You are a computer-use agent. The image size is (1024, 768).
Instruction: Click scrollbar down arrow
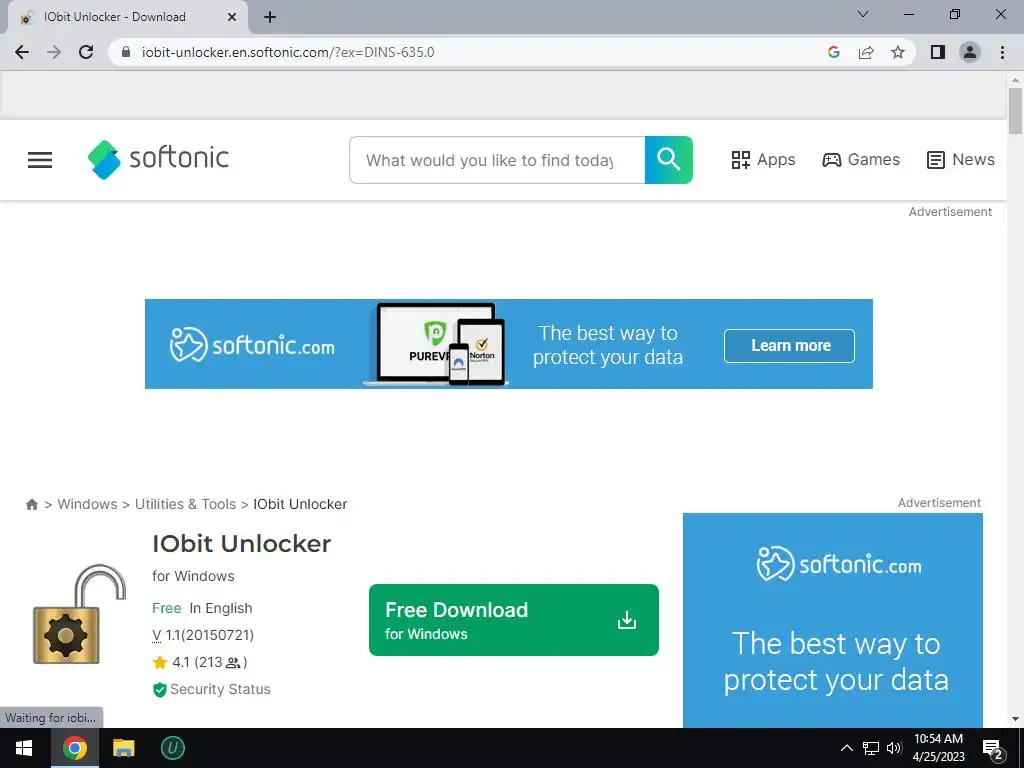pos(1015,719)
